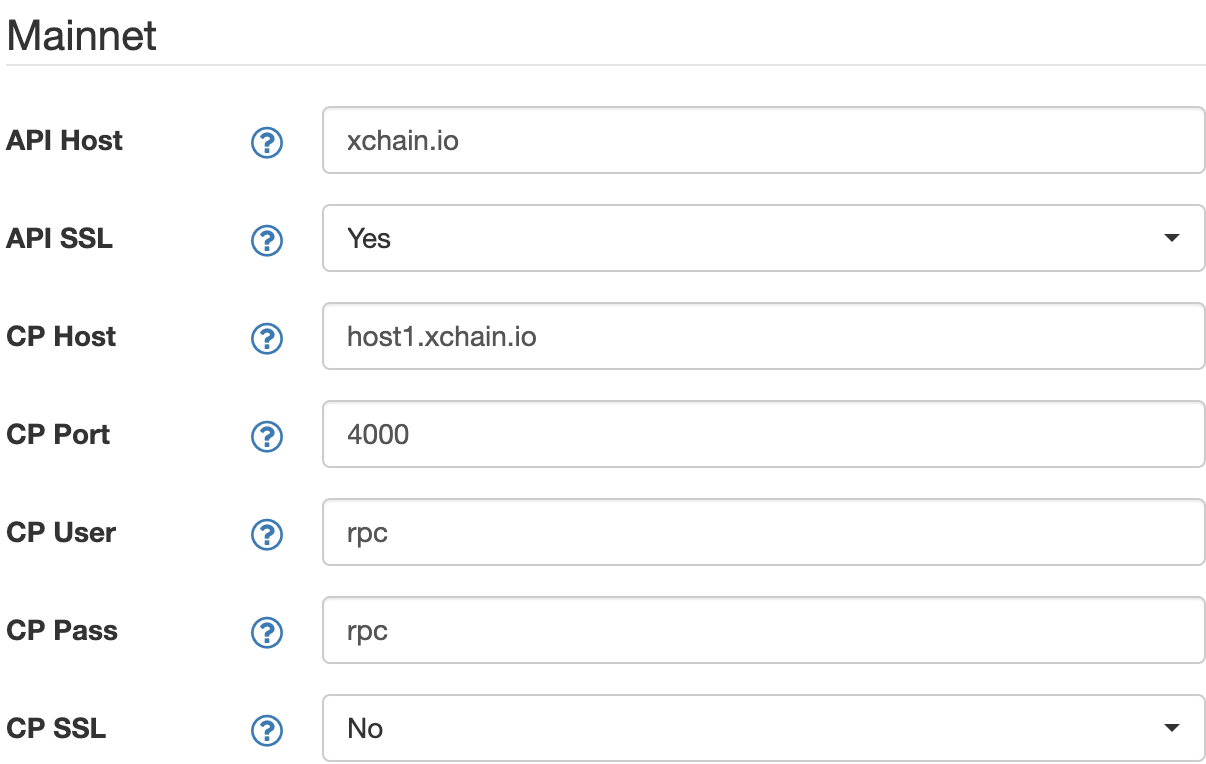Click the Mainnet section heading
Screen dimensions: 1206x764
[82, 37]
